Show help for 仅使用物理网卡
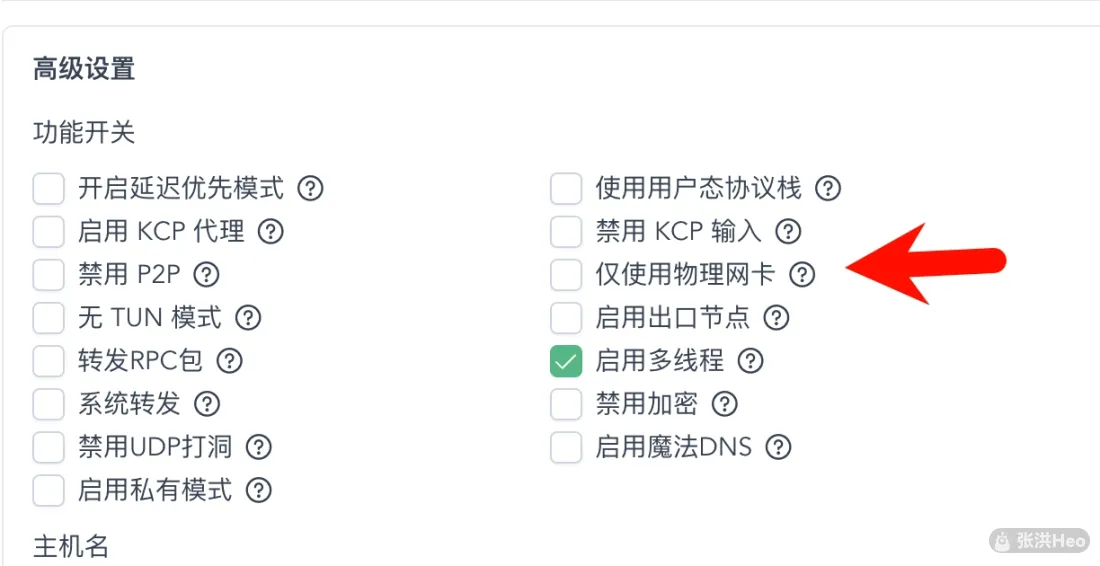 802,274
